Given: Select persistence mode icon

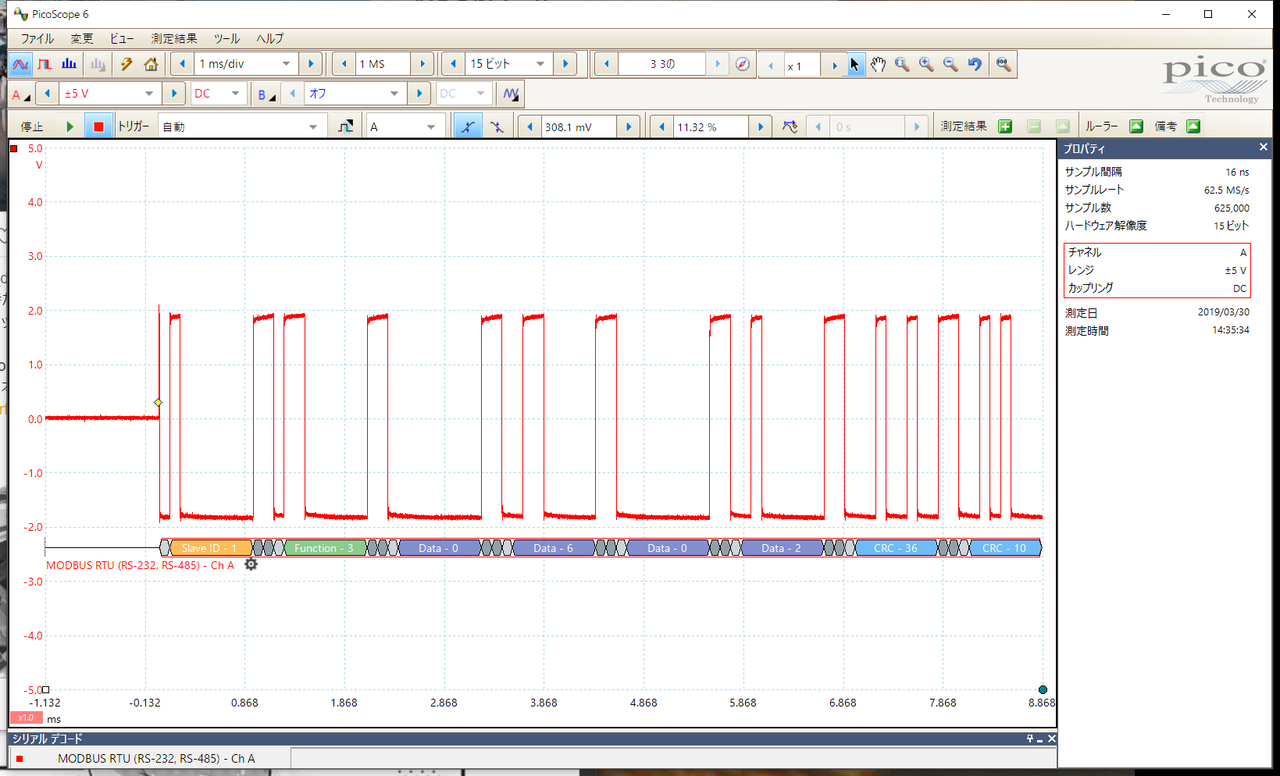Looking at the screenshot, I should point(45,64).
